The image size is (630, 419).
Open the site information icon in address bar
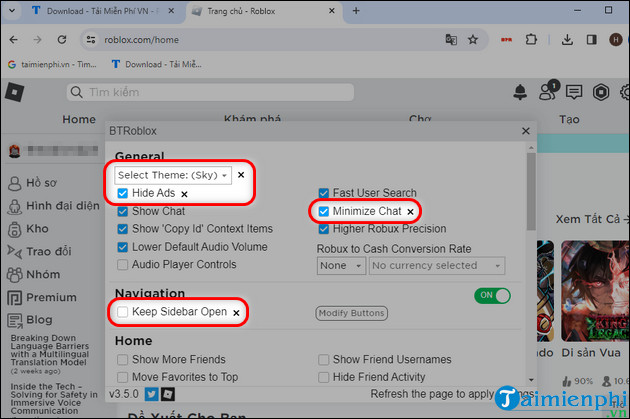pyautogui.click(x=91, y=39)
